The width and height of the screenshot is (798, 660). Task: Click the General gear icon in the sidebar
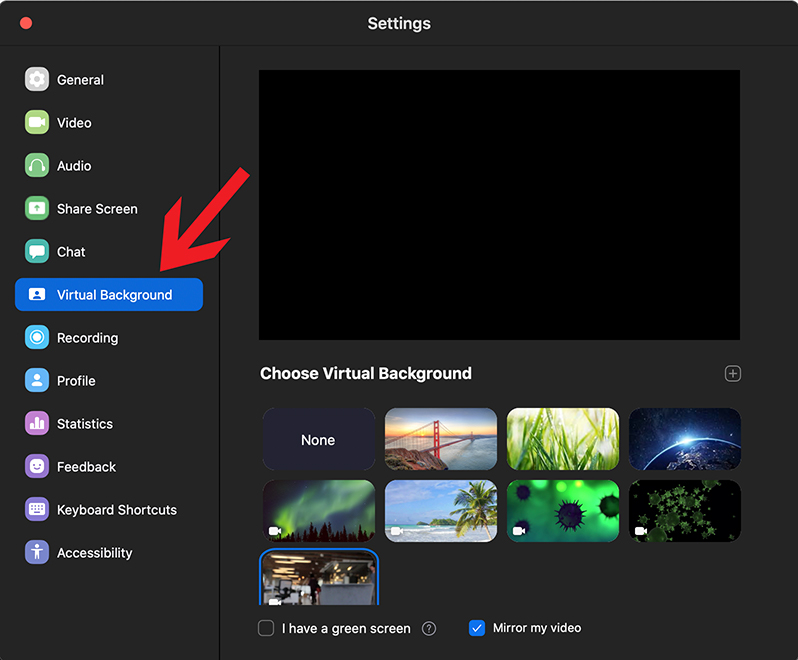coord(37,80)
